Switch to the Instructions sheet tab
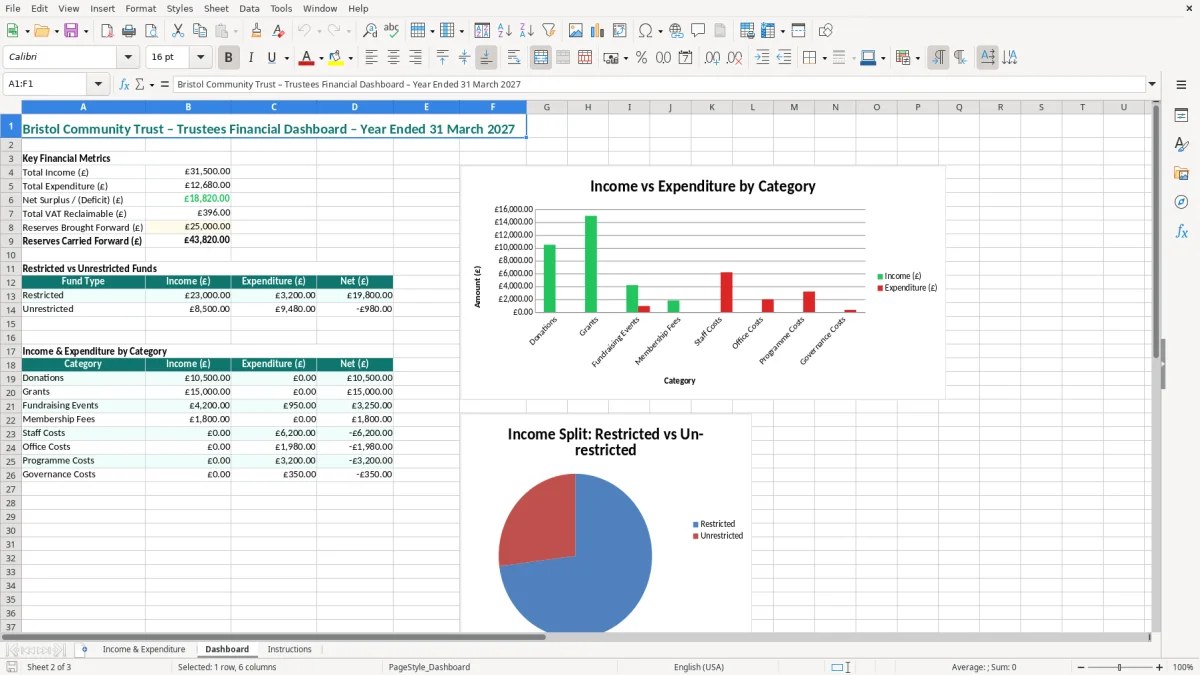Viewport: 1200px width, 675px height. 289,649
